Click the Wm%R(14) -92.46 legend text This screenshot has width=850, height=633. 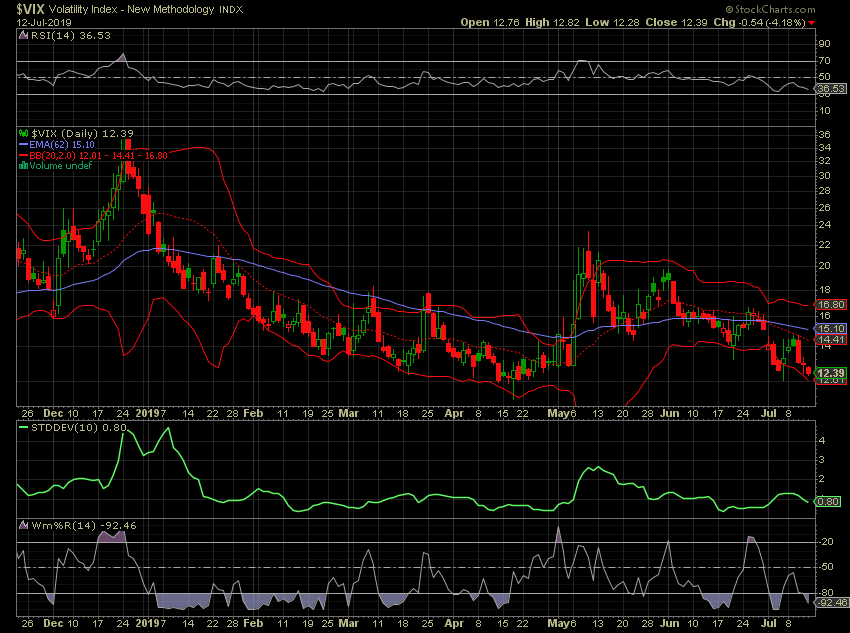[x=84, y=525]
